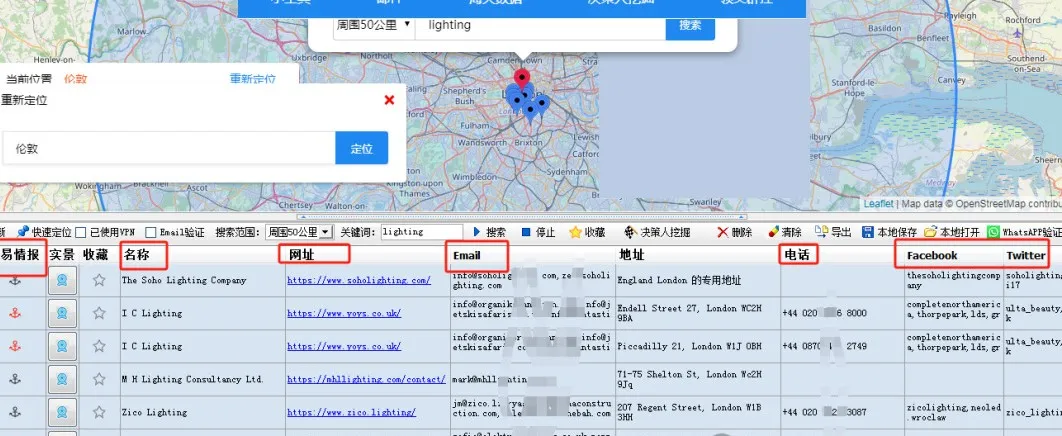Open yoys.co.uk link in Piccadilly row
1062x436 pixels.
click(x=344, y=346)
